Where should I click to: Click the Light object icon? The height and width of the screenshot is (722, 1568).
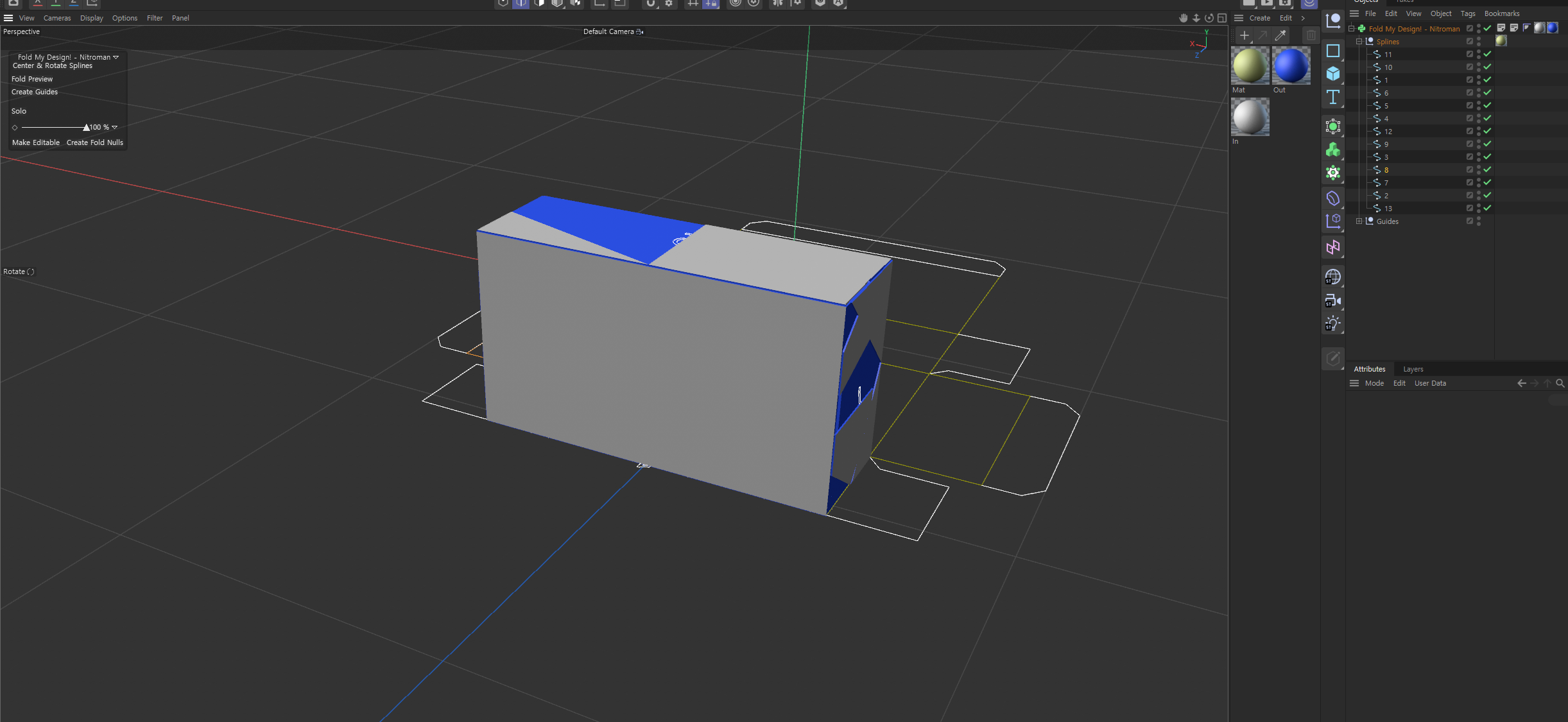pyautogui.click(x=1333, y=323)
